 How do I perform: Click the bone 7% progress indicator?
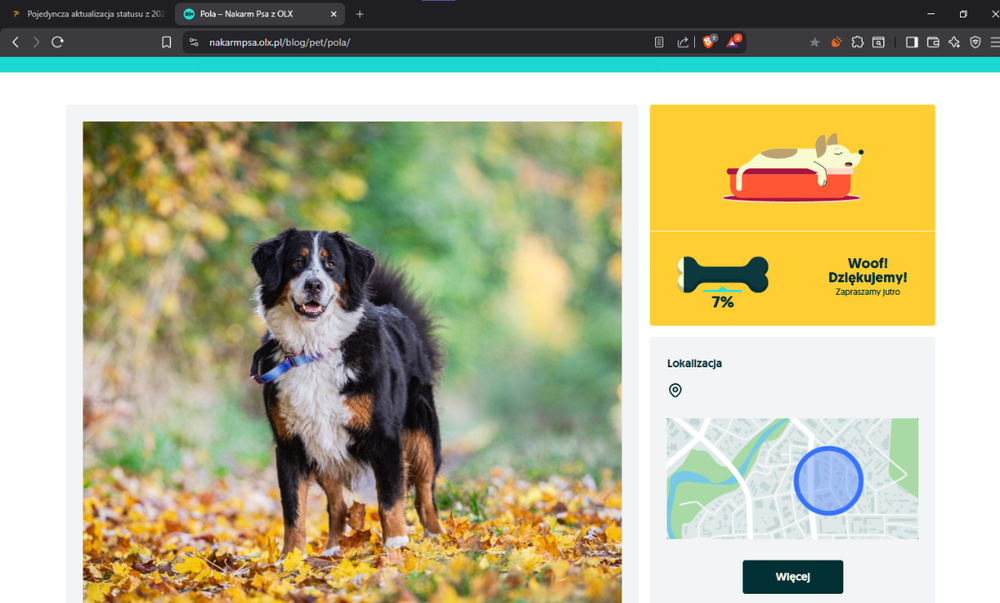(x=723, y=282)
